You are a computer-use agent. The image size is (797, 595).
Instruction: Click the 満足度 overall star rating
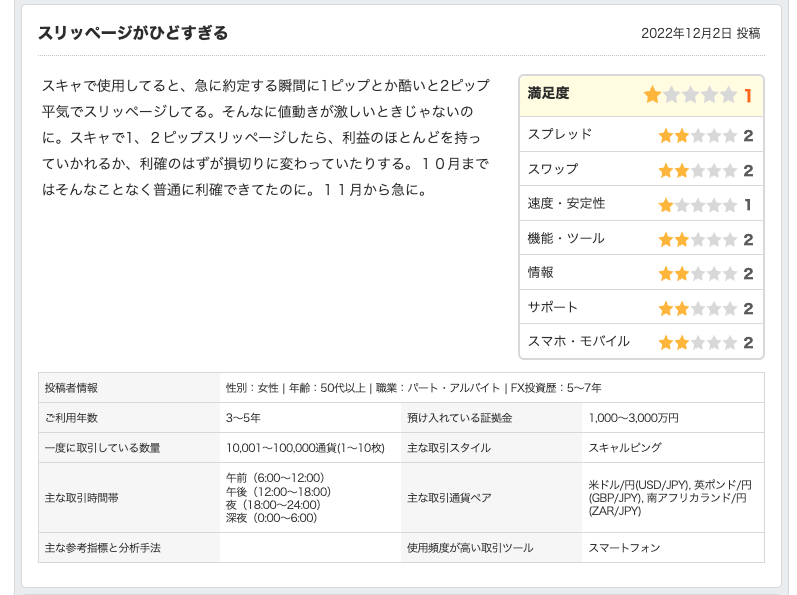coord(689,95)
